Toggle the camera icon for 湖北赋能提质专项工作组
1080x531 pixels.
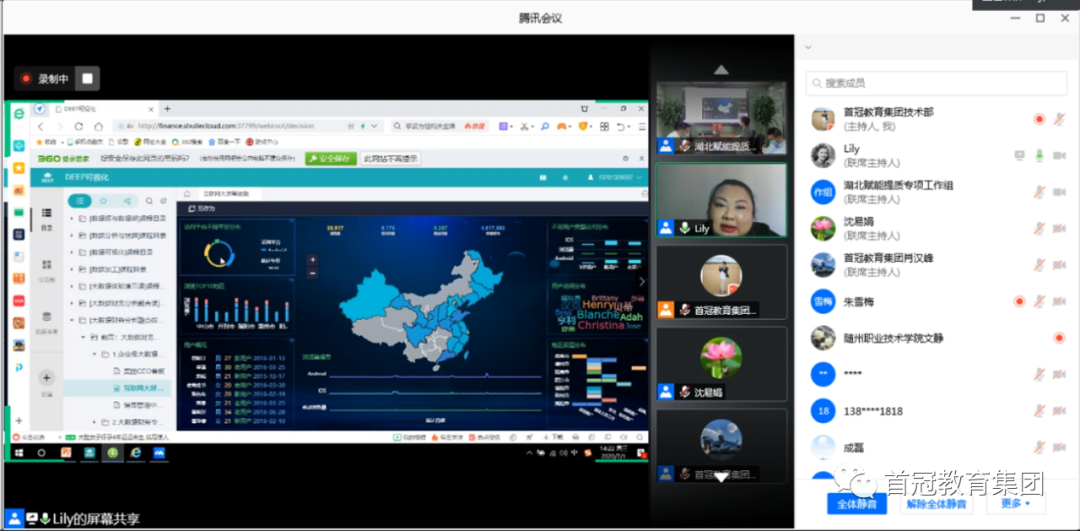pos(1059,192)
